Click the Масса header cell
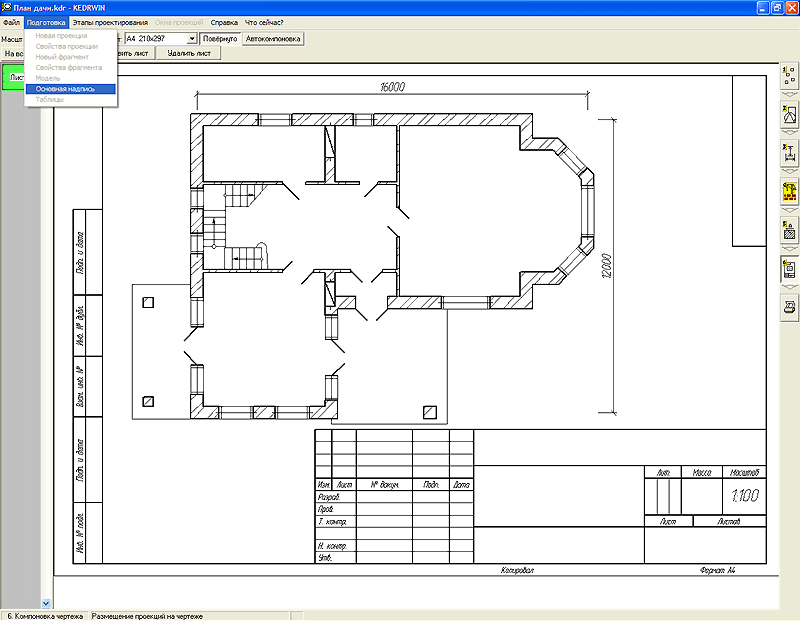 [702, 473]
